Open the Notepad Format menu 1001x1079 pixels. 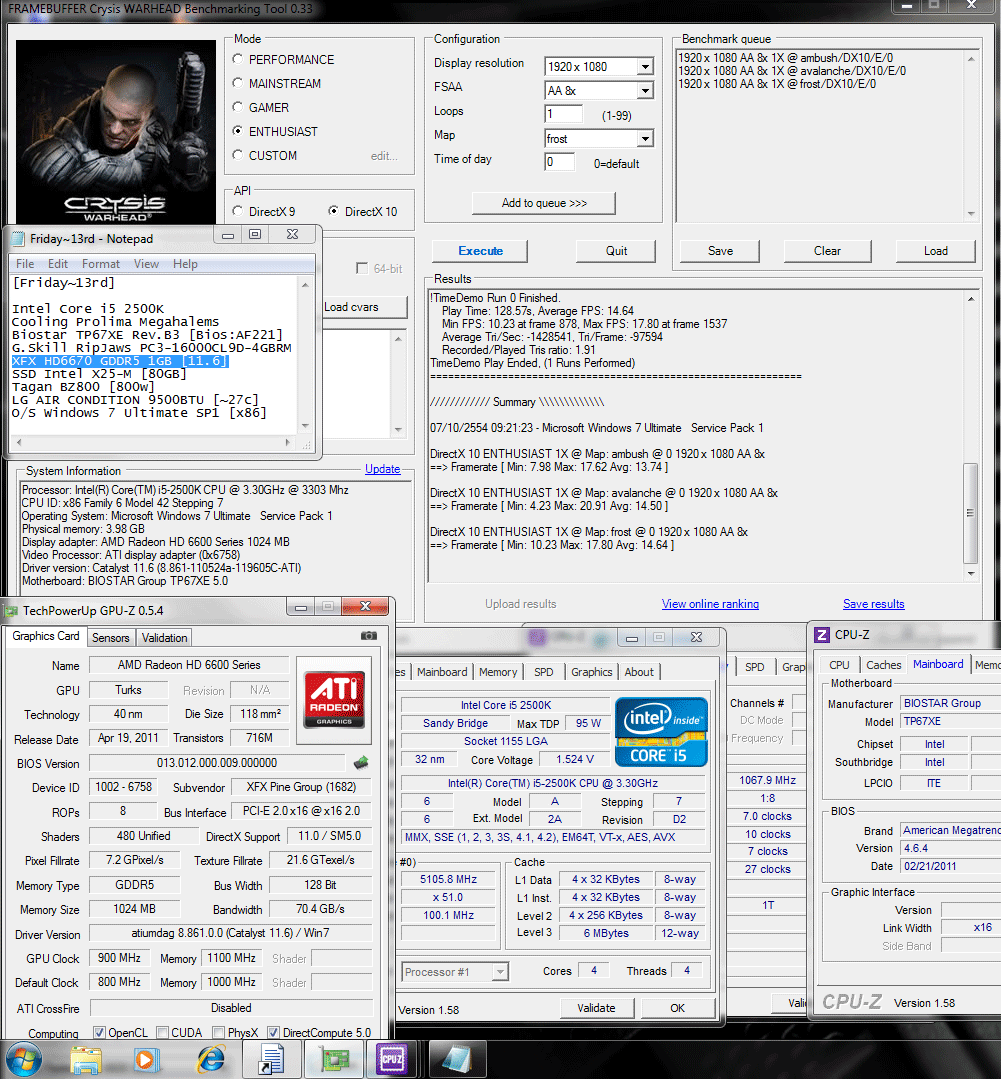[x=100, y=264]
